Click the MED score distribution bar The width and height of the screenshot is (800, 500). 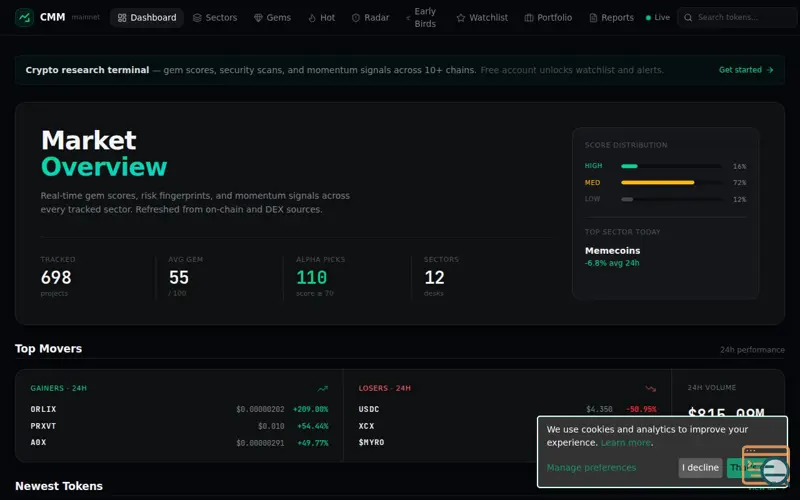tap(671, 183)
